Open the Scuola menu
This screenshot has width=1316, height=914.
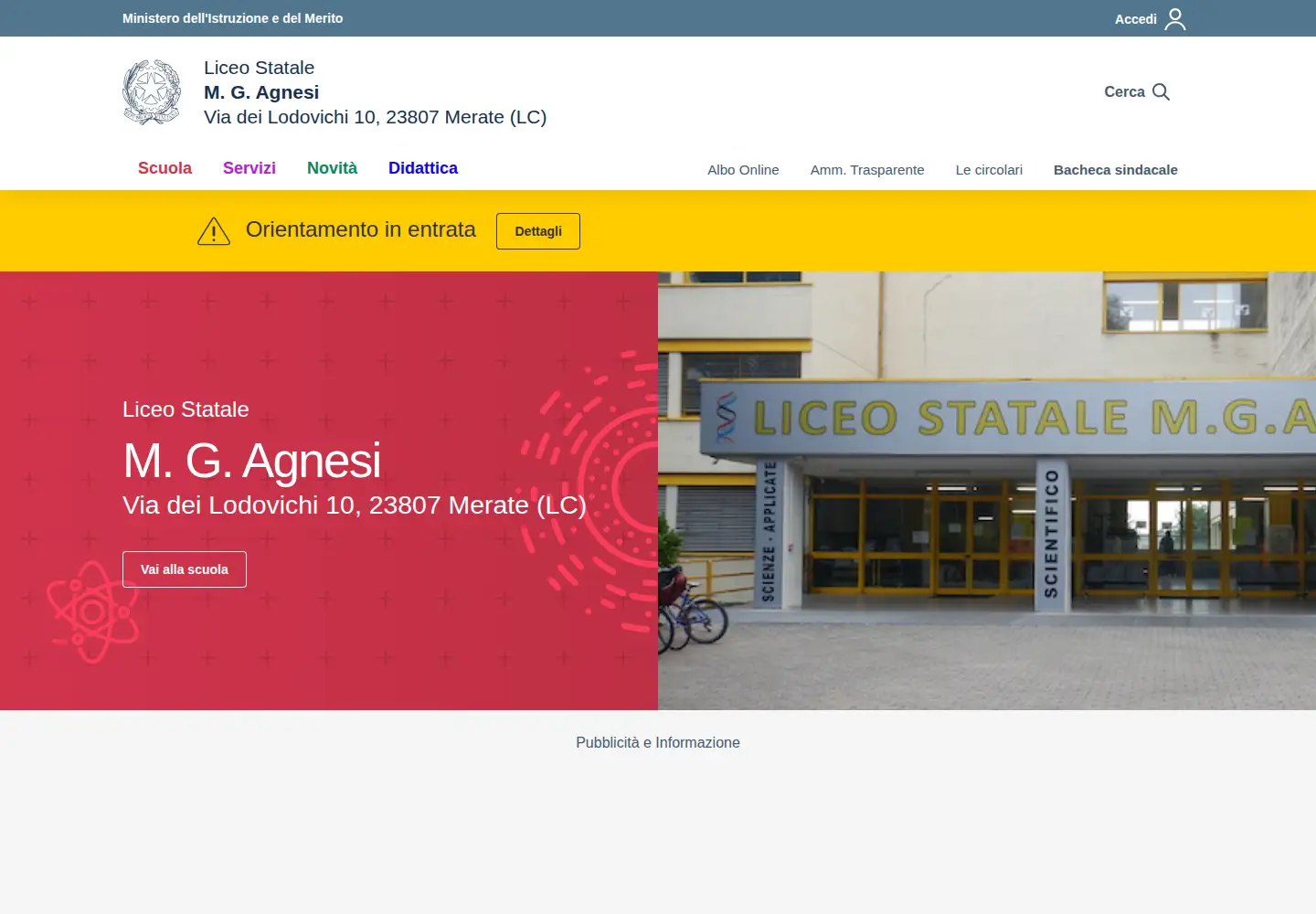coord(164,168)
